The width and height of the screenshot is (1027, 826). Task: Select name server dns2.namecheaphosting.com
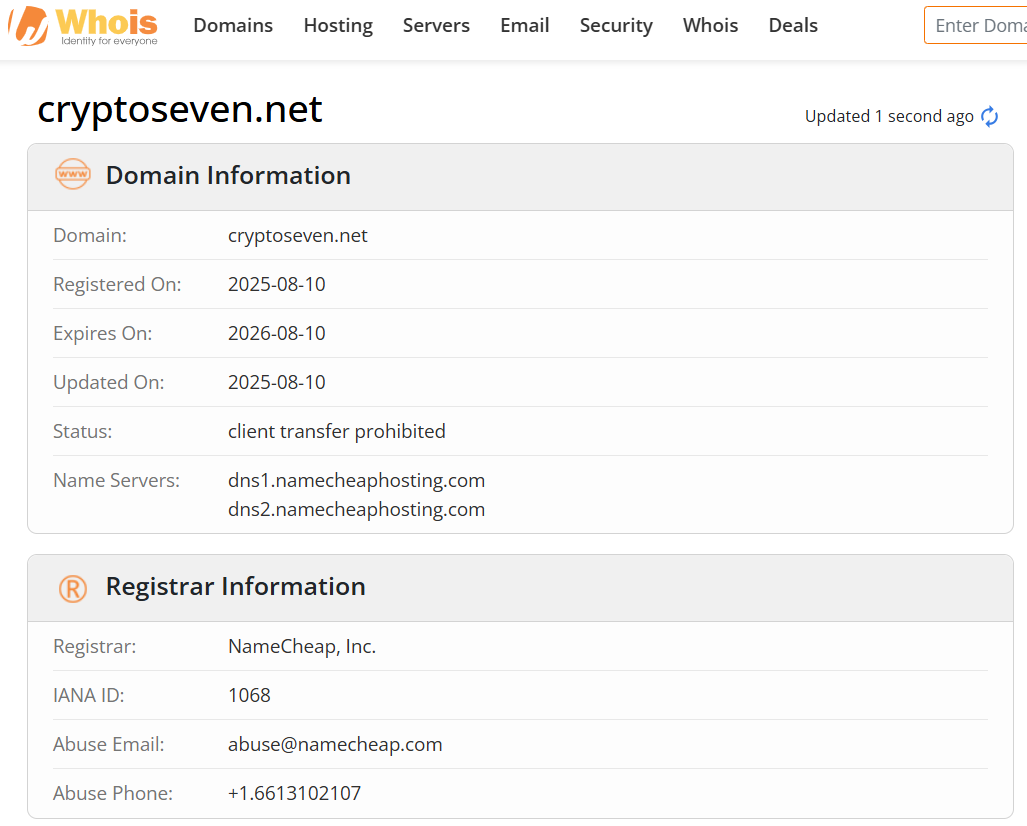(356, 510)
